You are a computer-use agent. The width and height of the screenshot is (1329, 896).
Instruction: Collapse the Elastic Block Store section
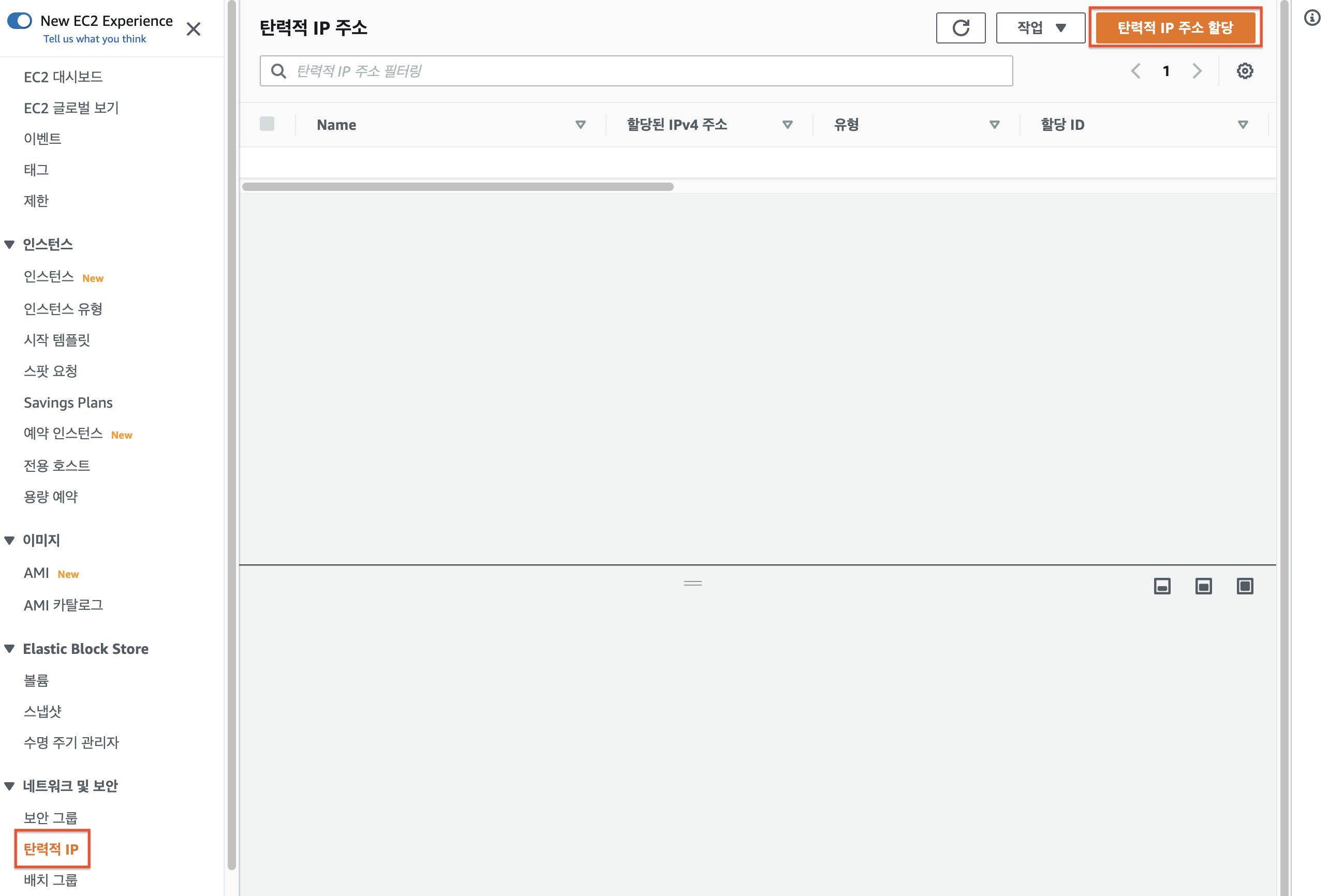pos(10,649)
